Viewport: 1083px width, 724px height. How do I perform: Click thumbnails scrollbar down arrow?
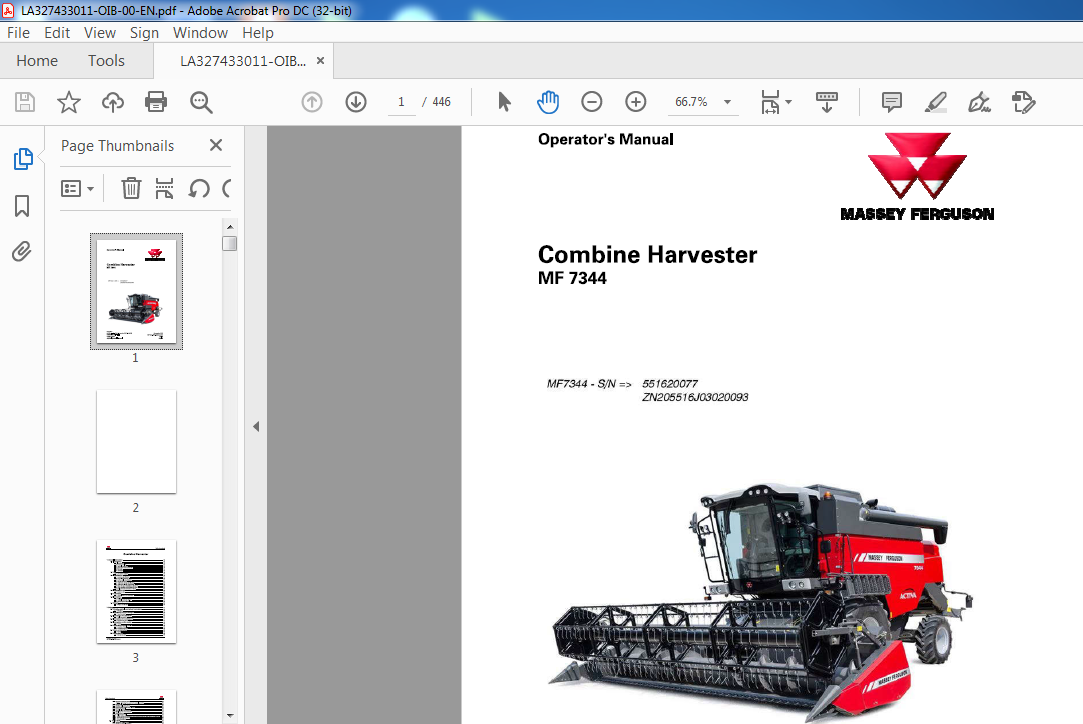230,716
